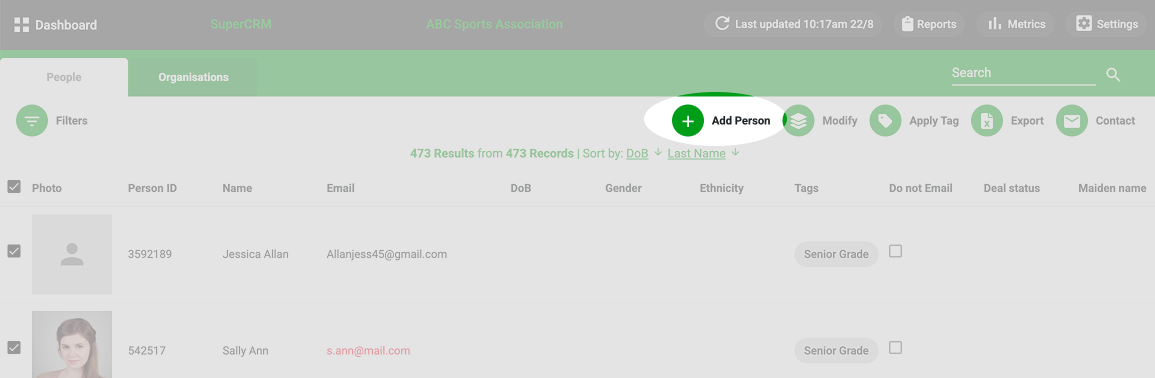Click the Modify layers icon
The width and height of the screenshot is (1155, 378).
tap(798, 121)
